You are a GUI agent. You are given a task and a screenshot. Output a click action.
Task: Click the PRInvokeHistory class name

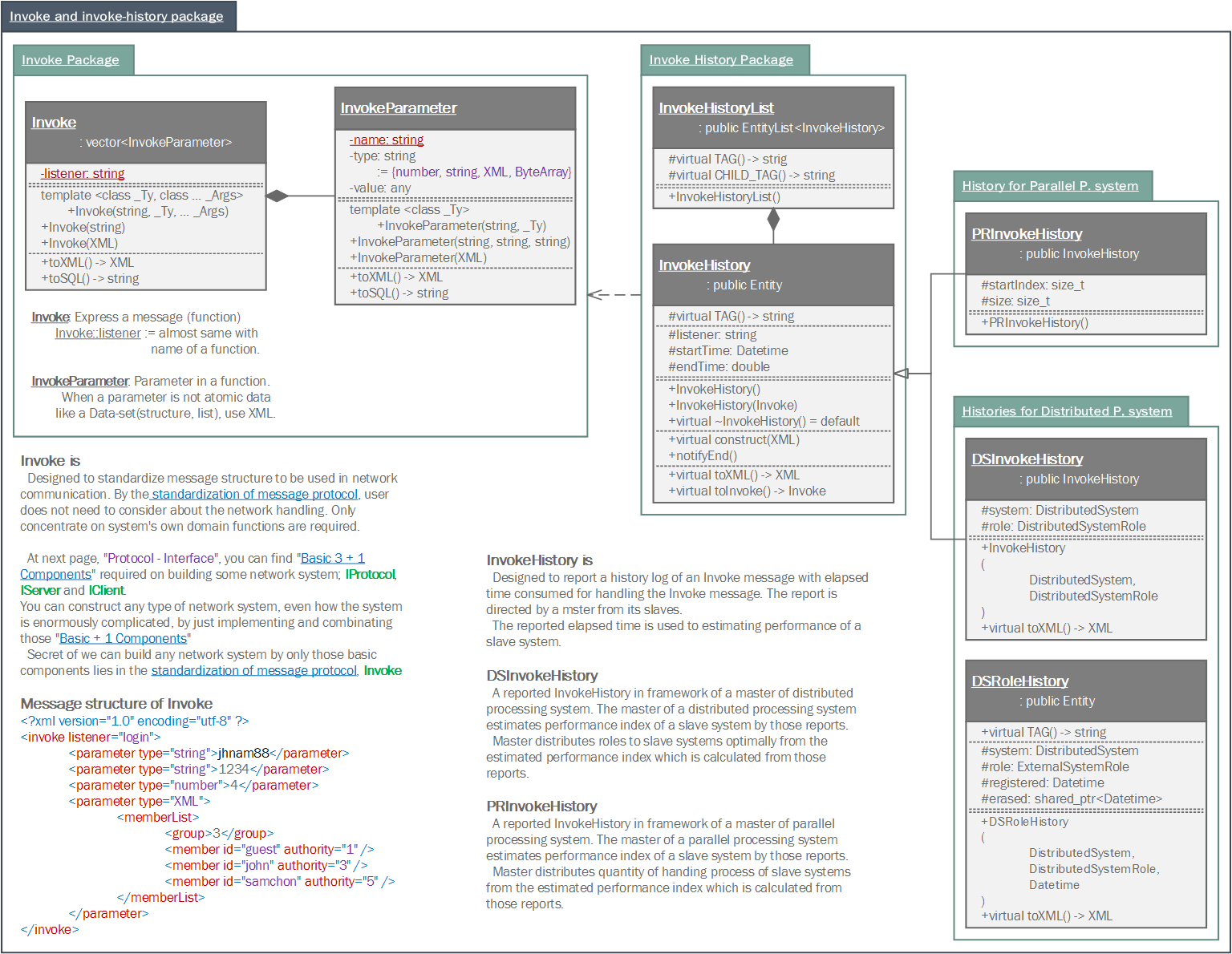[1027, 234]
